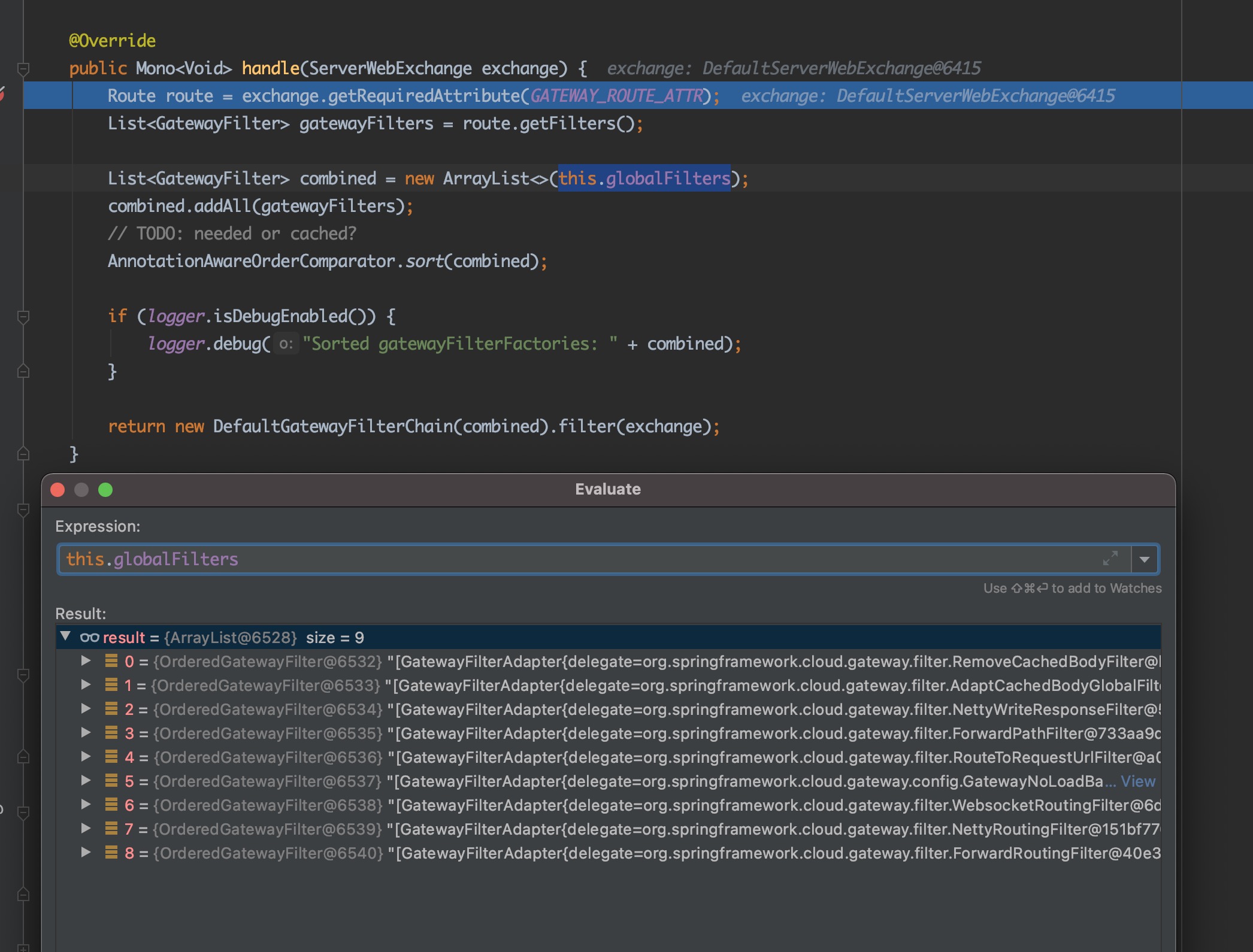This screenshot has height=952, width=1253.
Task: Click list icon of element 4
Action: click(111, 756)
